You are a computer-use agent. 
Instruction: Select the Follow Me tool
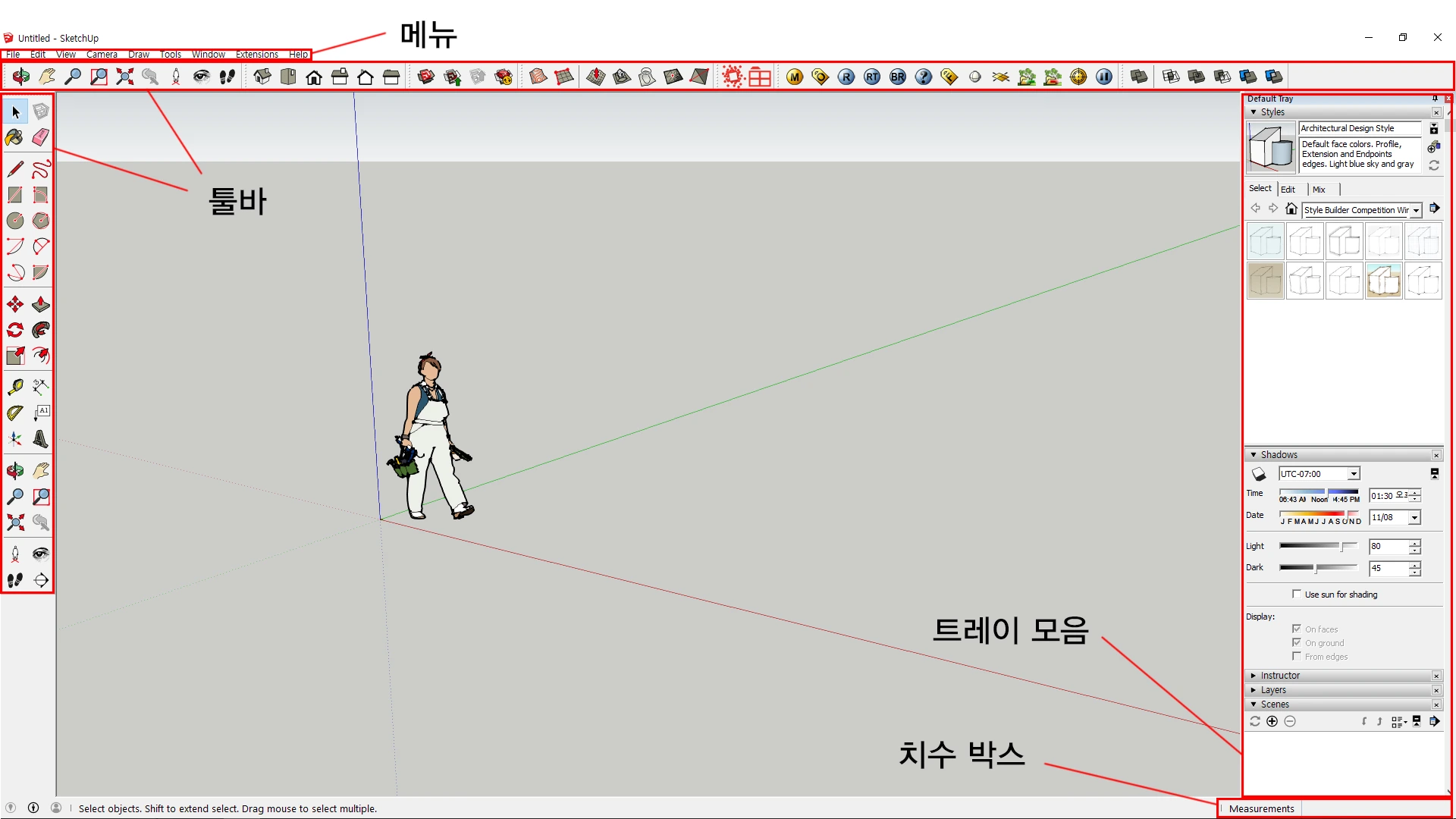coord(41,330)
